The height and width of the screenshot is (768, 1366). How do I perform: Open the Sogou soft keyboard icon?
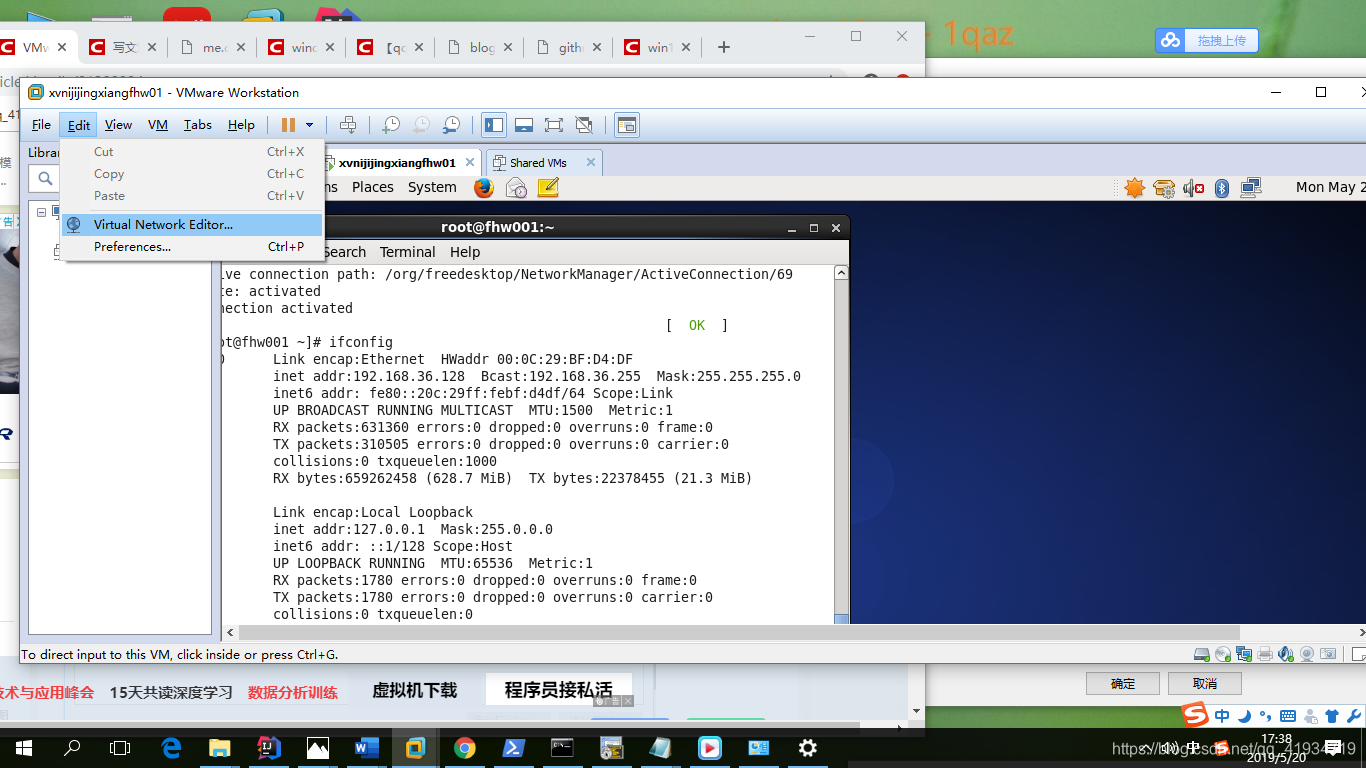(x=1288, y=716)
